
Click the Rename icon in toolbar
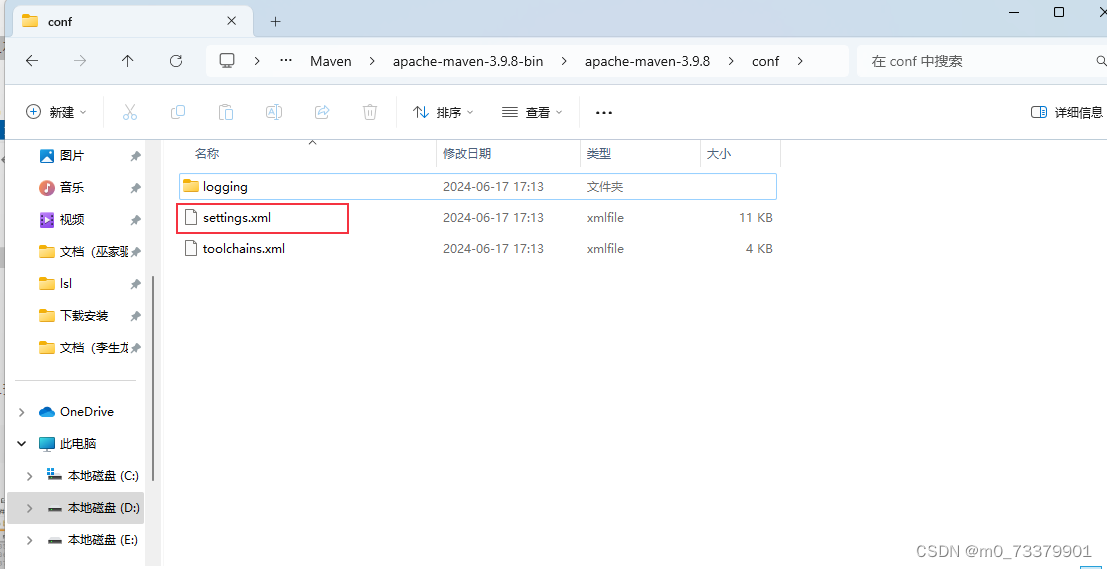274,112
